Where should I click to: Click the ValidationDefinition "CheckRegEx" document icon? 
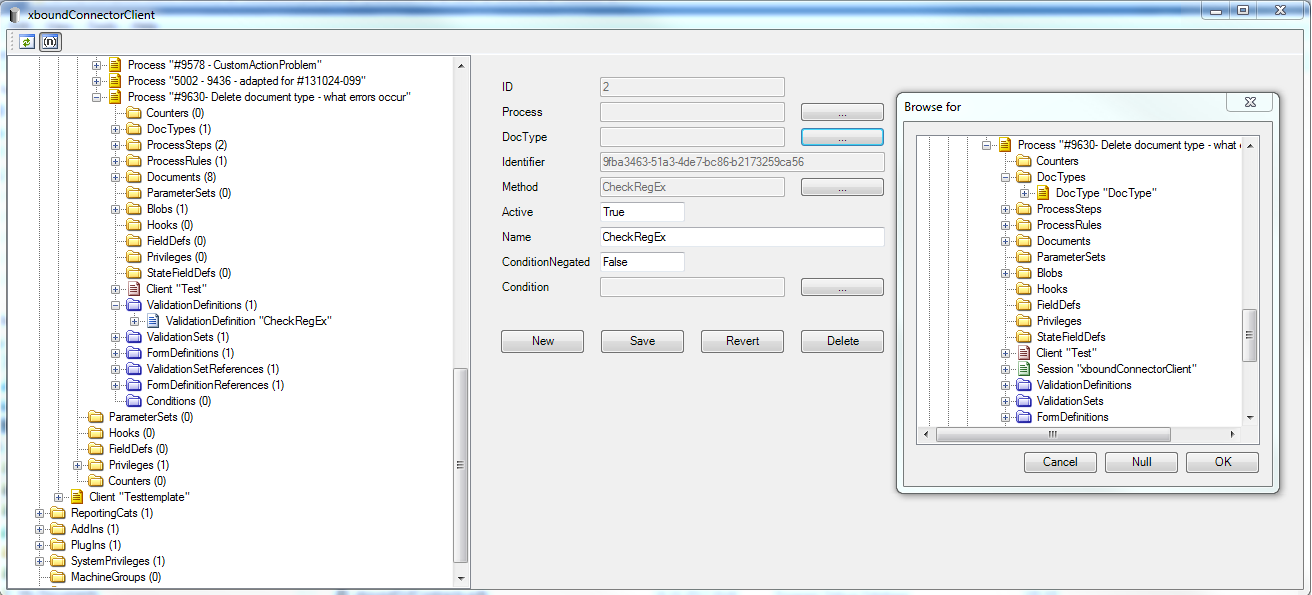coord(153,321)
